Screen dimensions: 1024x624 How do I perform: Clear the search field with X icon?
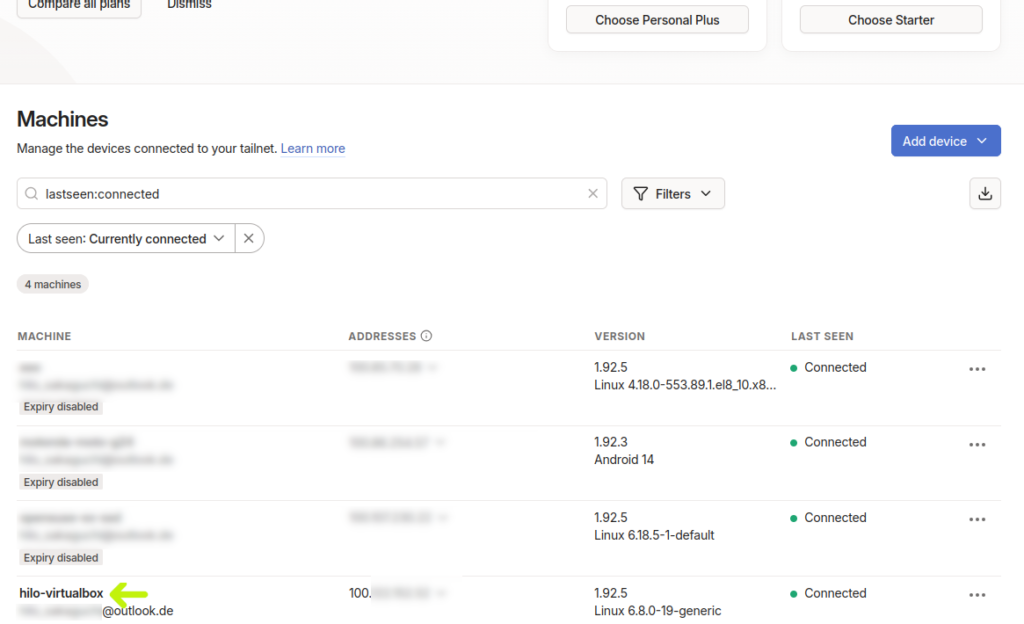[593, 194]
